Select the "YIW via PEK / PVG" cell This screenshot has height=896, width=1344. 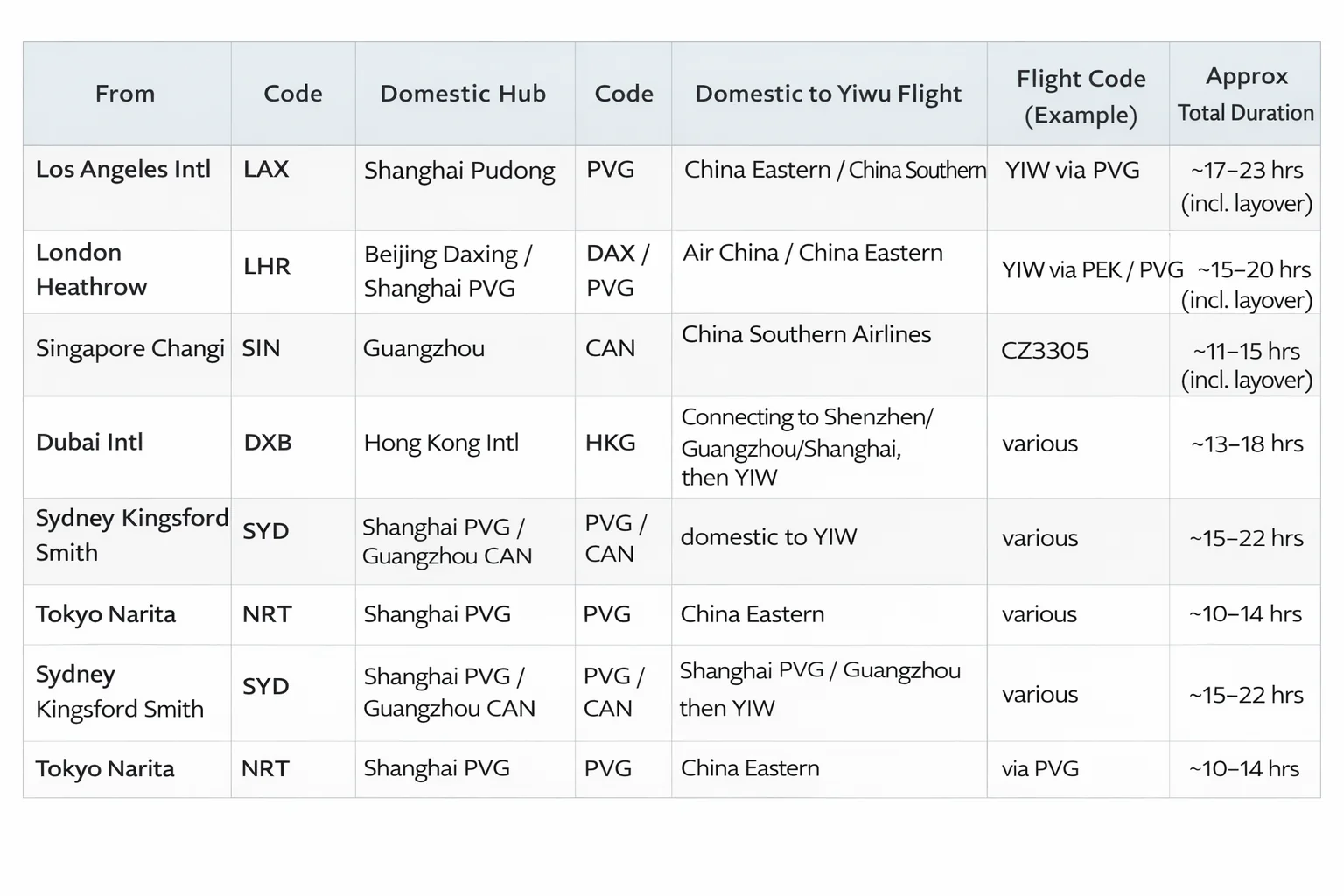coord(1092,270)
